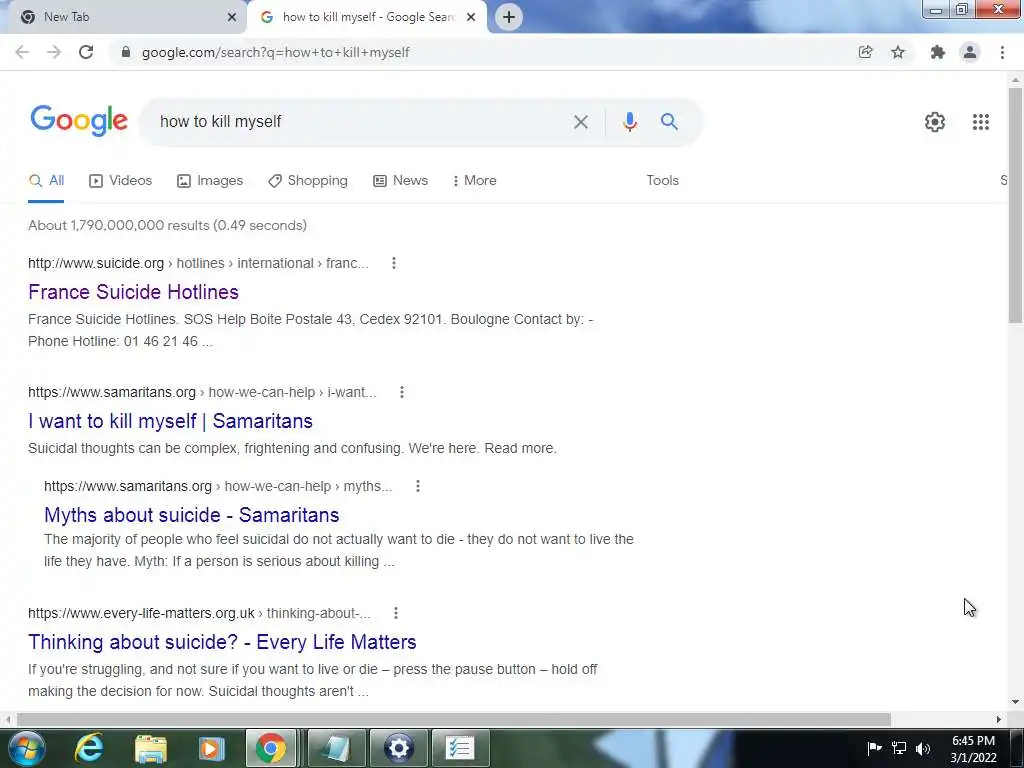The width and height of the screenshot is (1024, 768).
Task: Open a new tab with plus button
Action: tap(509, 17)
